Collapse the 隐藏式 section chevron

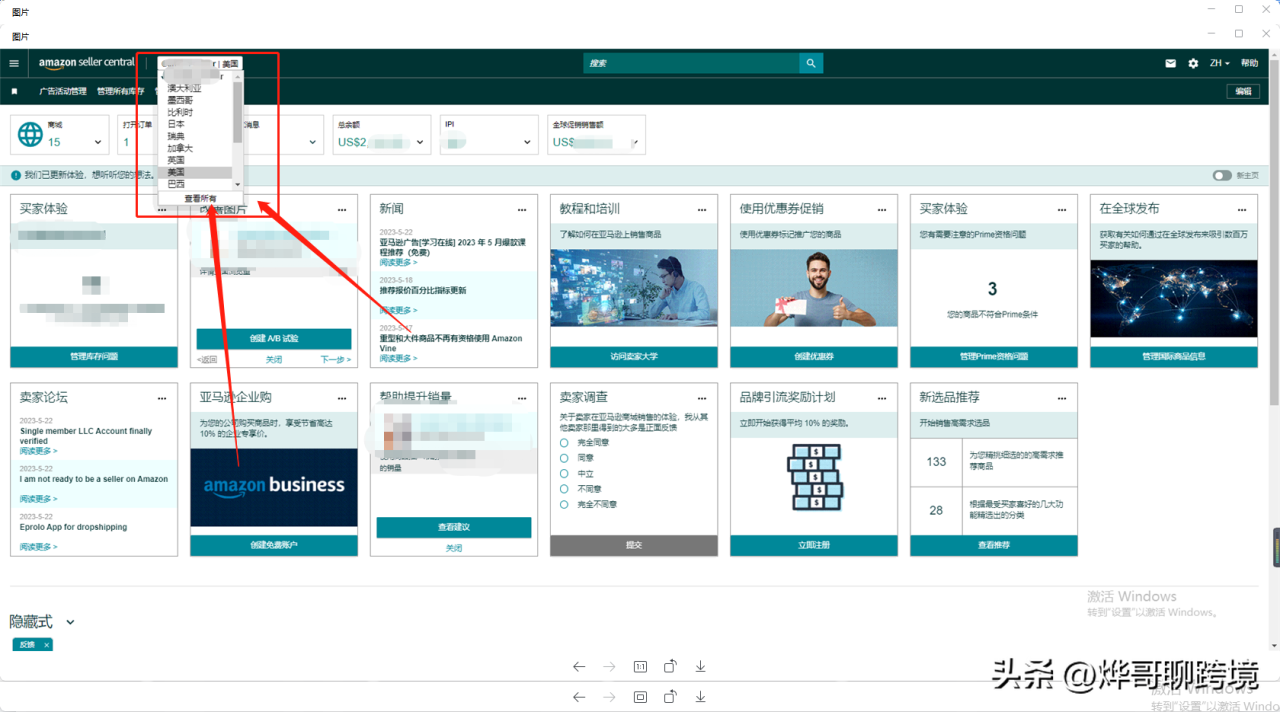(x=70, y=622)
